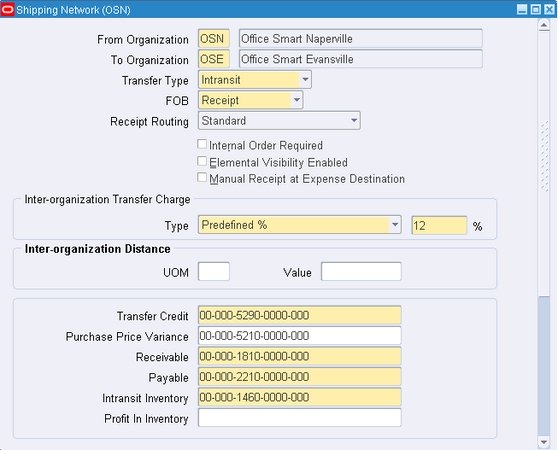Select the distance Value field

point(361,272)
